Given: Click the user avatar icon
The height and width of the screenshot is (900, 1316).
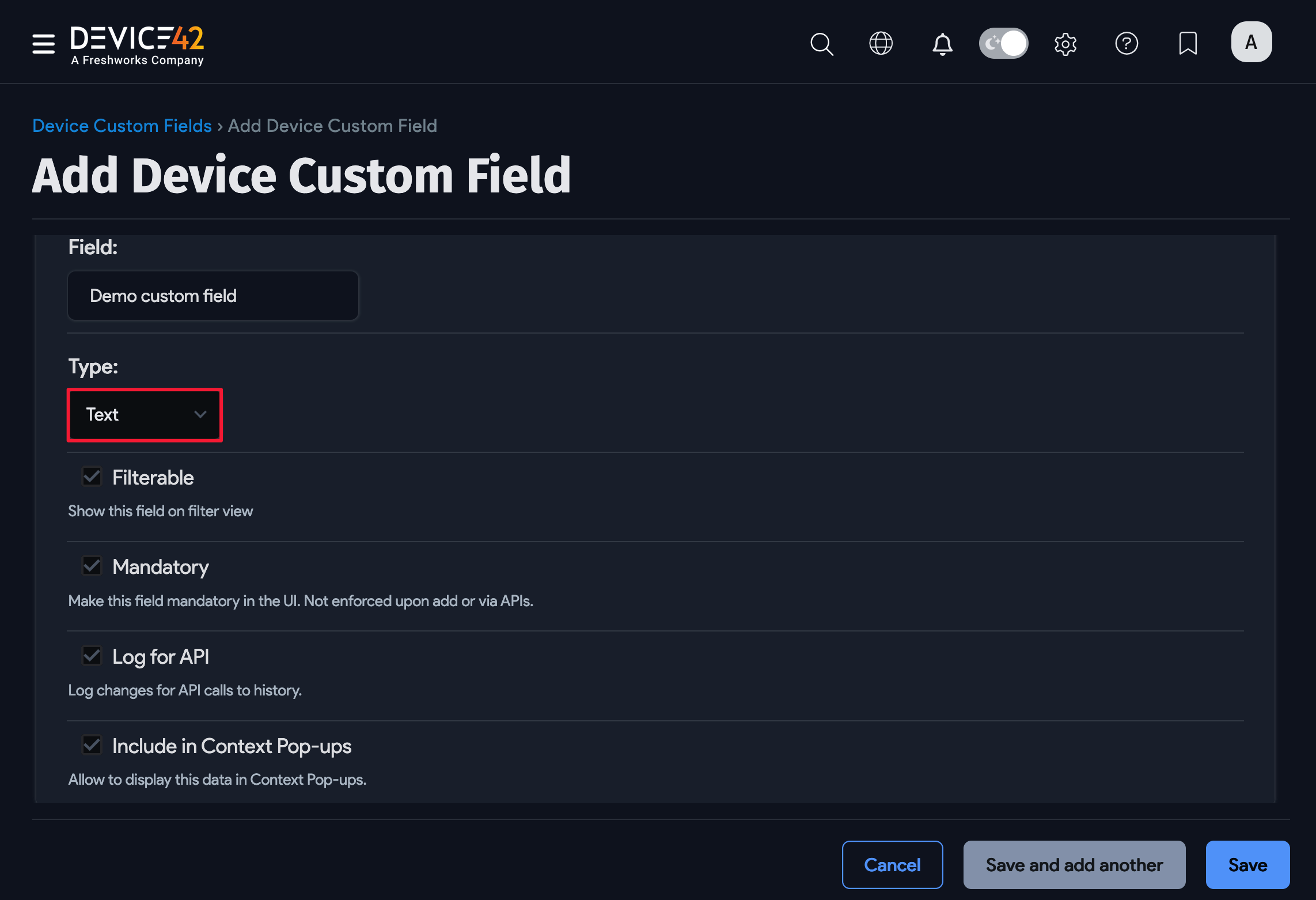Looking at the screenshot, I should [x=1251, y=41].
